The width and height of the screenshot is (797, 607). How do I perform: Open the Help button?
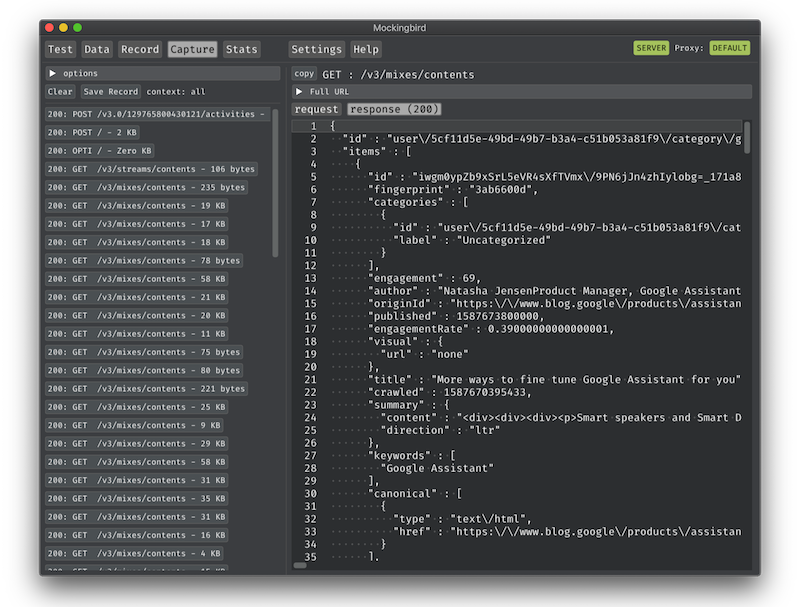[x=366, y=49]
